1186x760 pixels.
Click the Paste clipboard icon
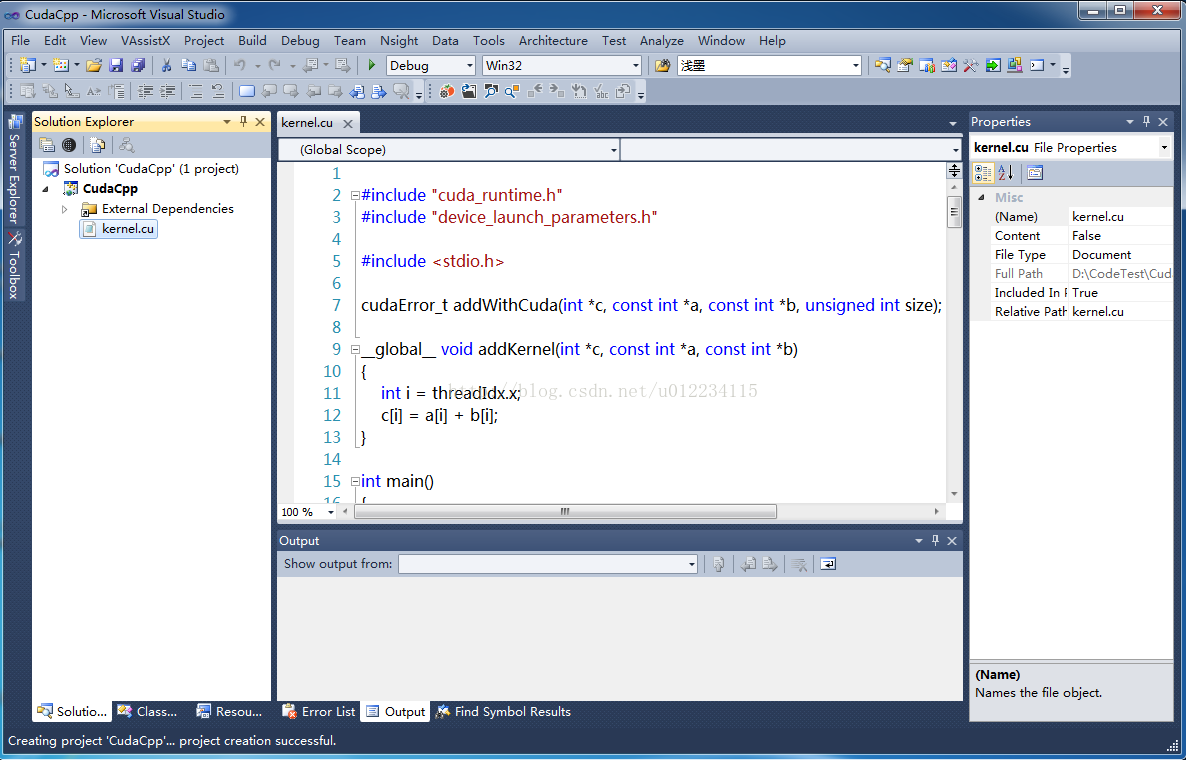(x=212, y=66)
